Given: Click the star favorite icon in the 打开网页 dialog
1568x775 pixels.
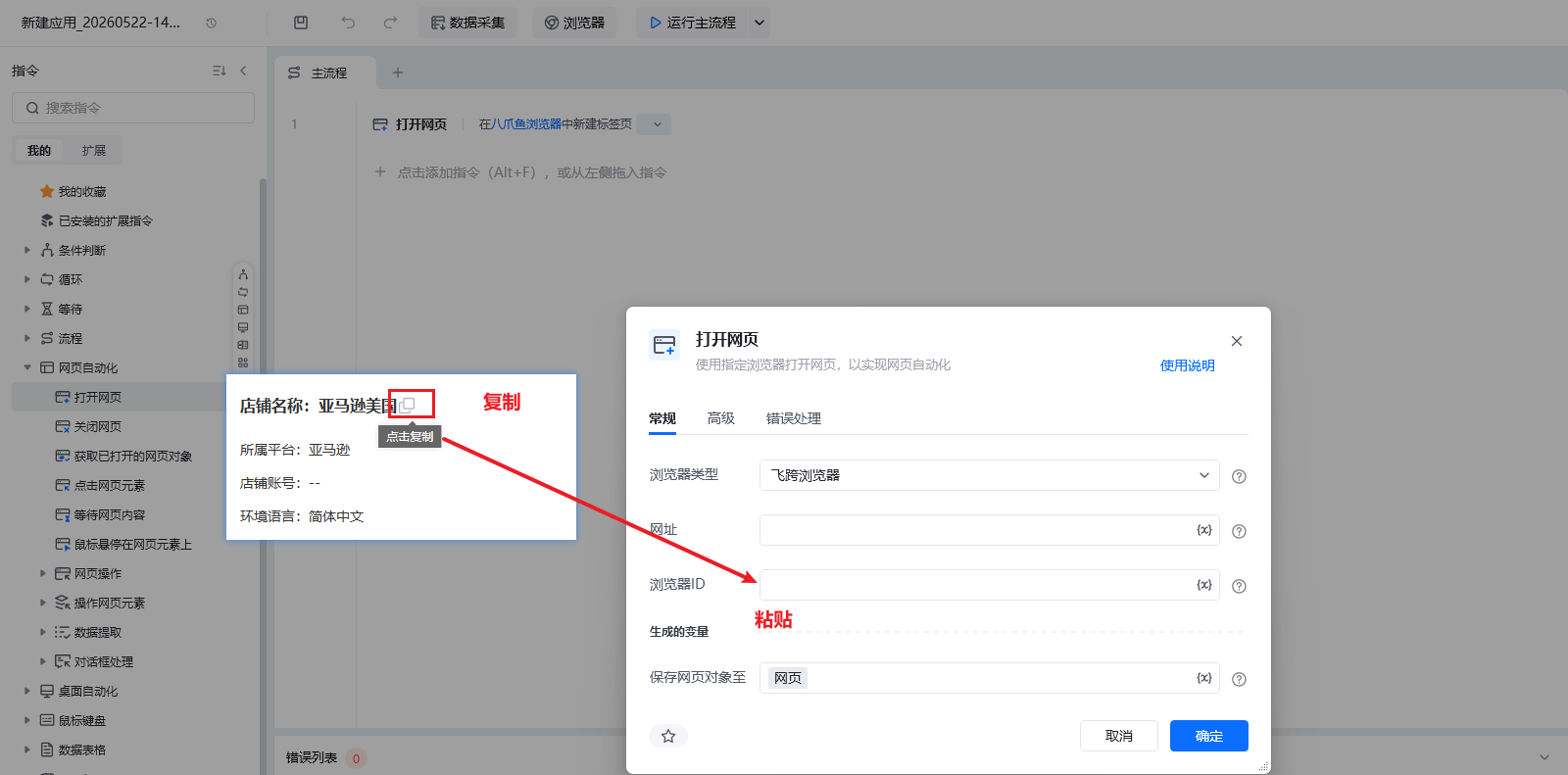Looking at the screenshot, I should [668, 736].
